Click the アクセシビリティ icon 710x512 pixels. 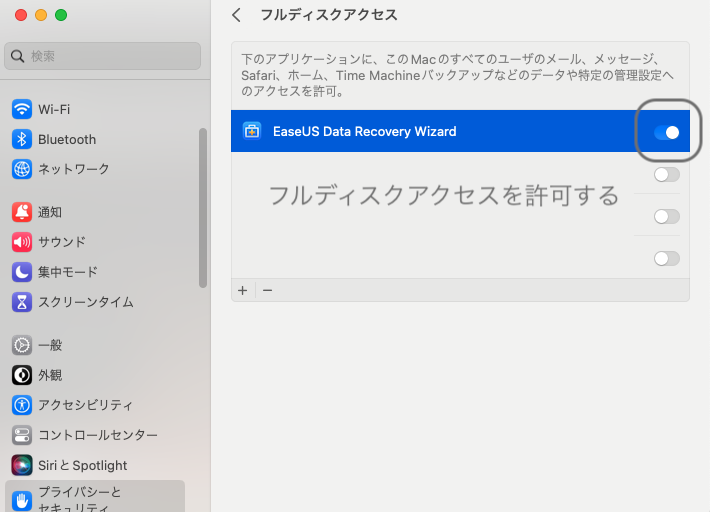[x=22, y=405]
